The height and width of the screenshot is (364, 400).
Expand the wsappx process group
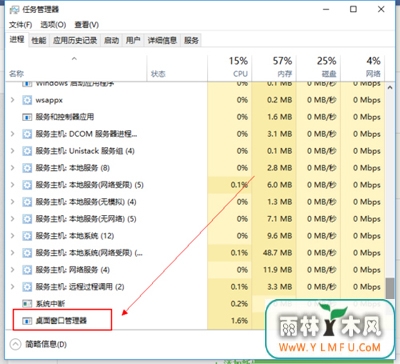pyautogui.click(x=13, y=100)
